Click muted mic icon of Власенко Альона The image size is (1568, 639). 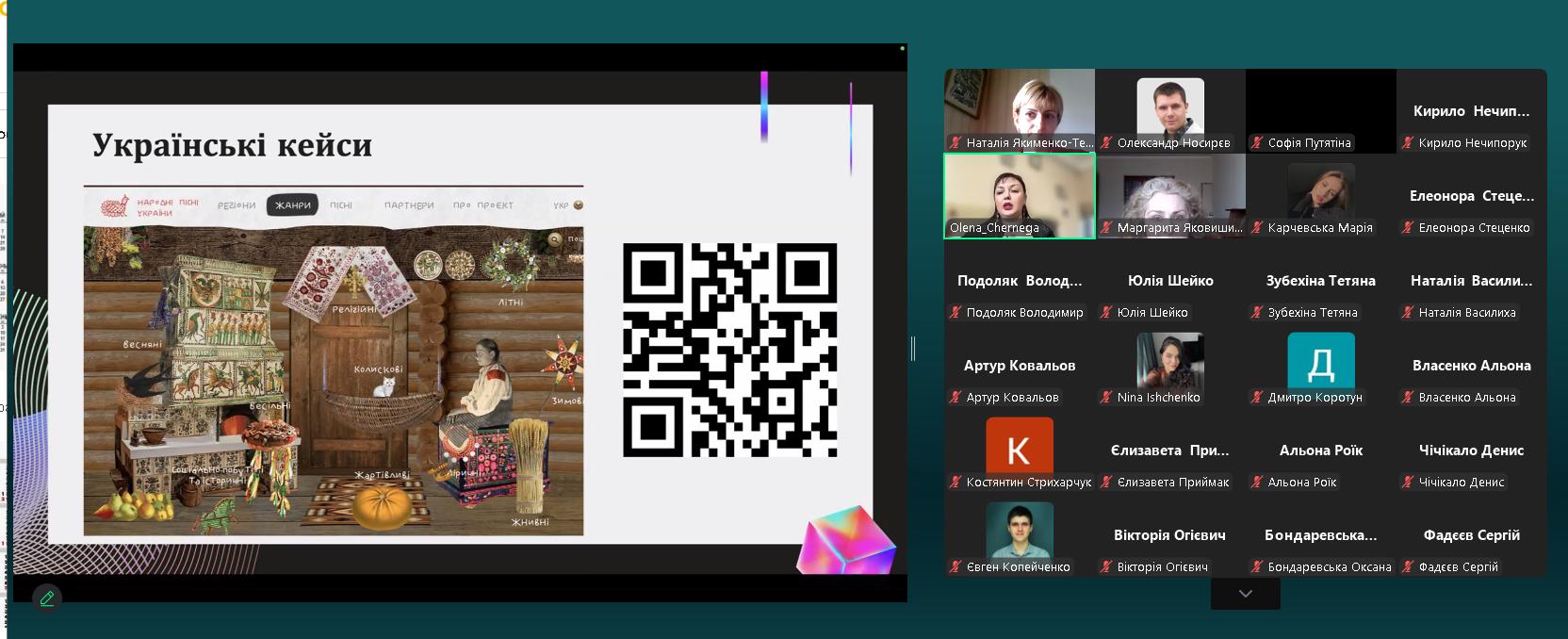[1408, 398]
